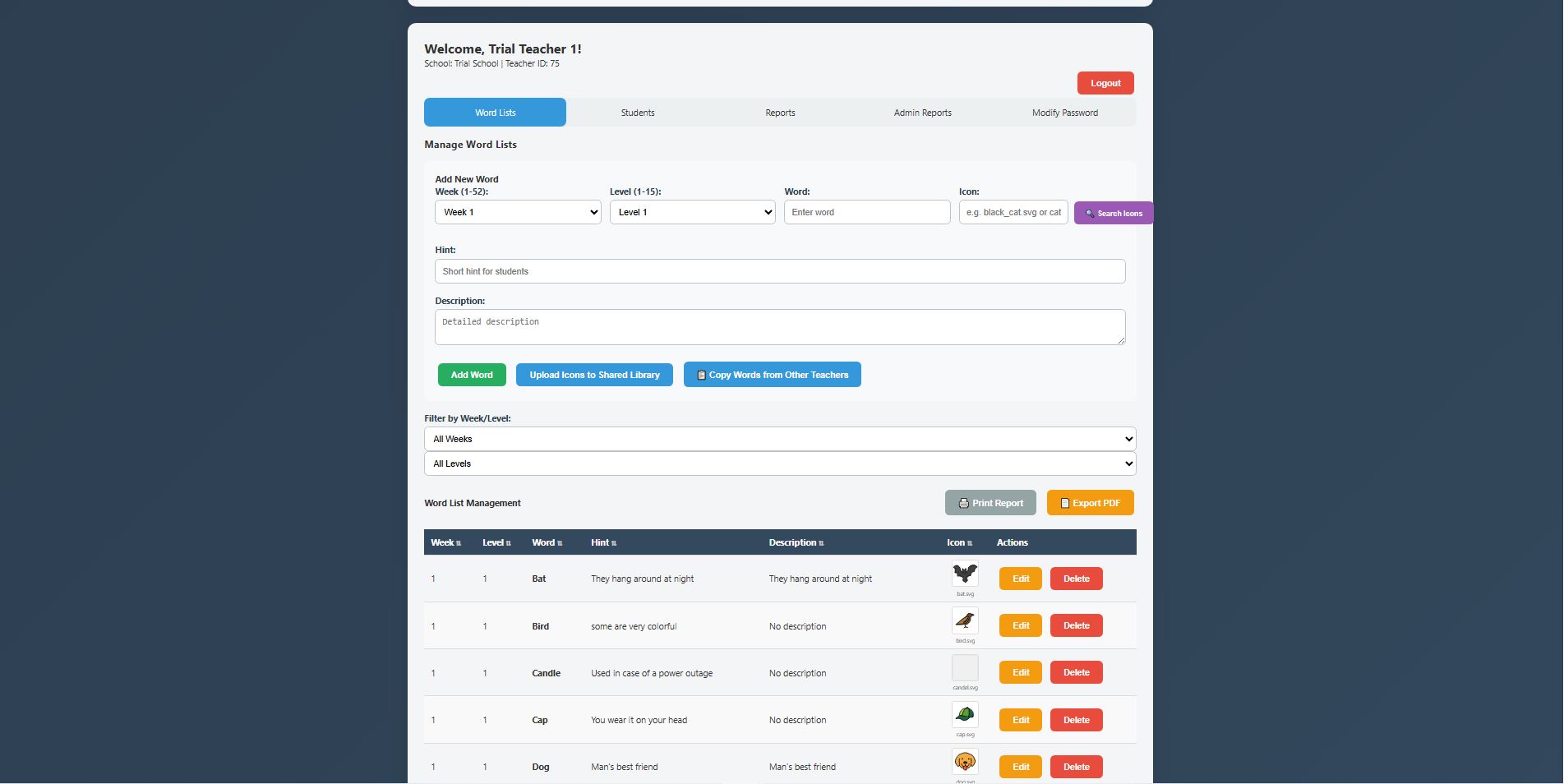Open the Admin Reports tab
This screenshot has height=784, width=1564.
(x=921, y=112)
